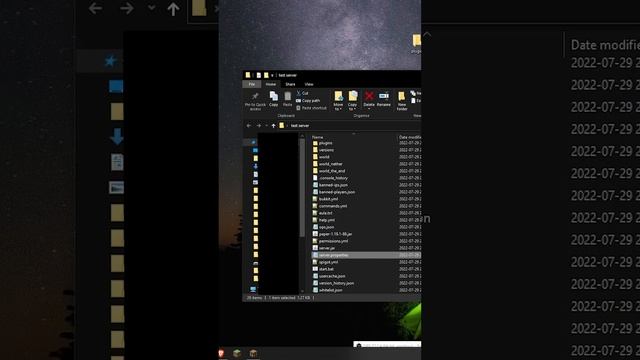Click test server in the address bar
The height and width of the screenshot is (360, 640).
pyautogui.click(x=300, y=126)
